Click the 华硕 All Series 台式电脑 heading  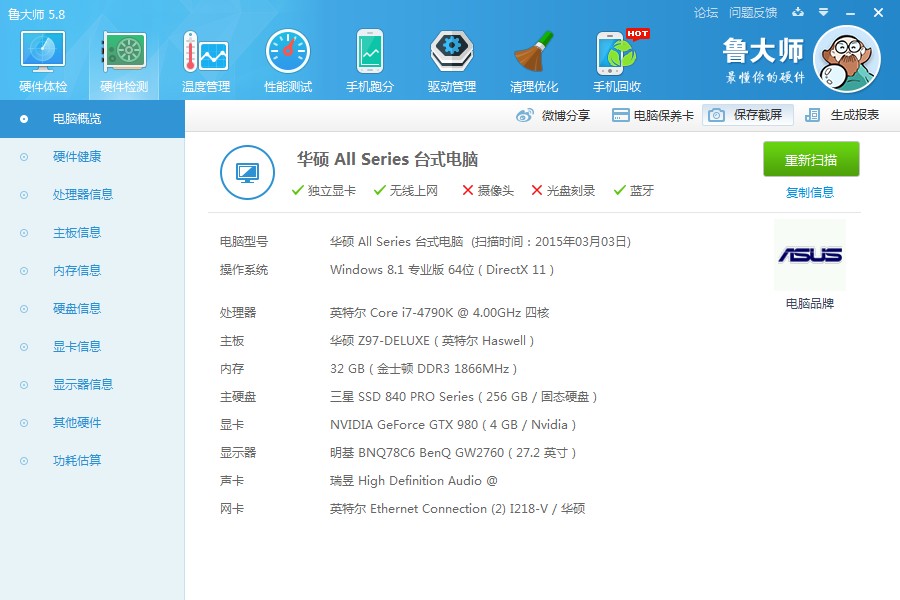[387, 159]
